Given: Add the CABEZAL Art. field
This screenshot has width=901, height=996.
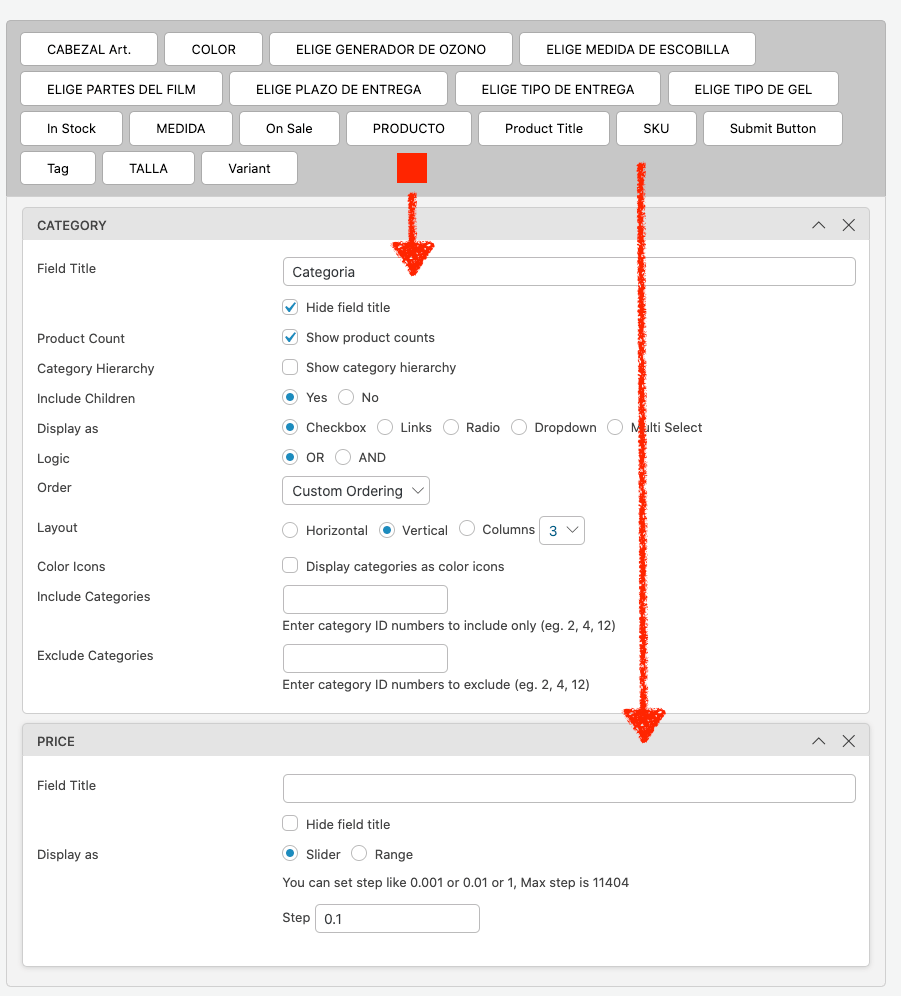Looking at the screenshot, I should 89,49.
